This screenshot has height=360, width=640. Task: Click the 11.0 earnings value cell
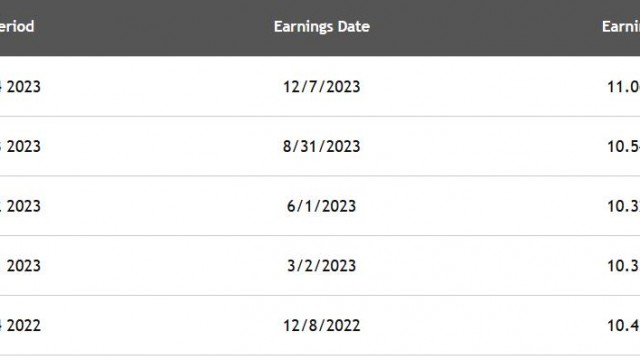coord(623,87)
